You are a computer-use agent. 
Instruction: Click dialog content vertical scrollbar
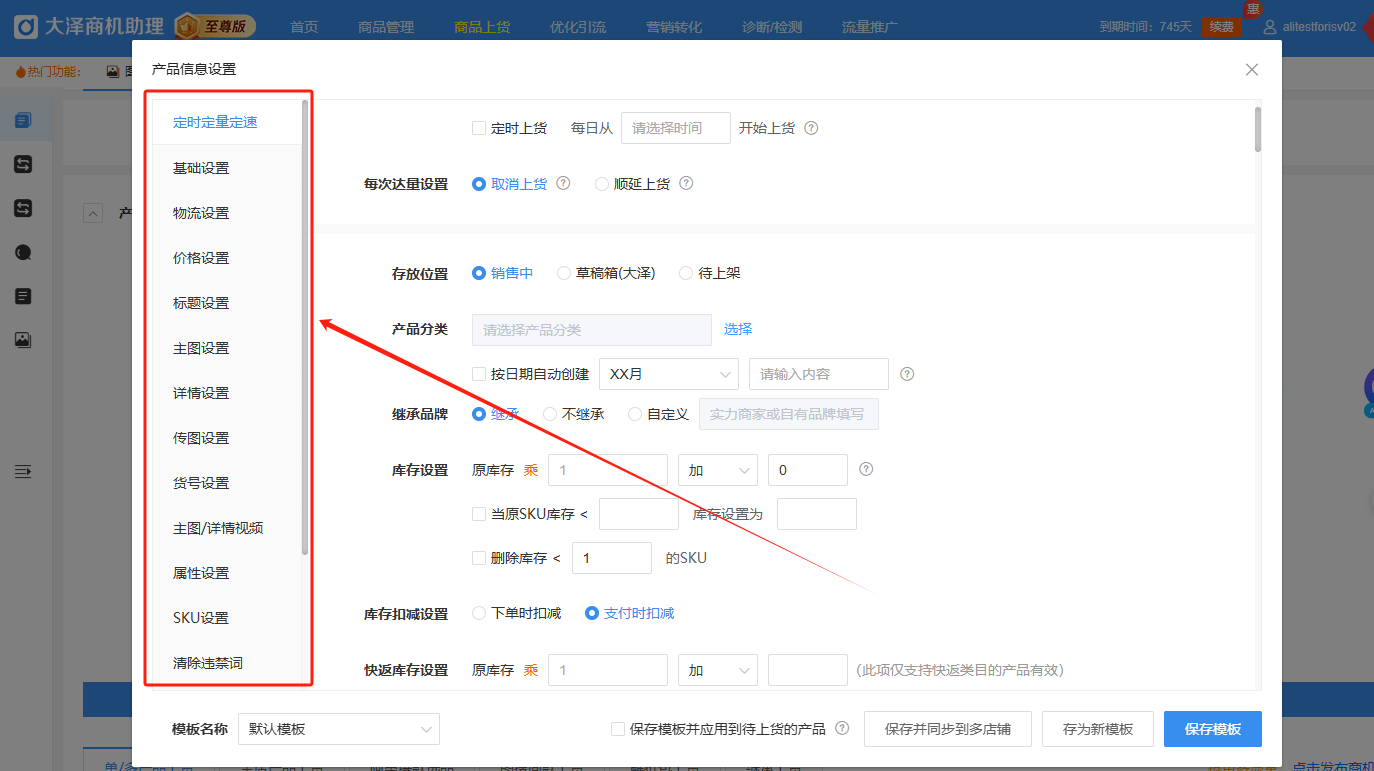coord(1257,130)
